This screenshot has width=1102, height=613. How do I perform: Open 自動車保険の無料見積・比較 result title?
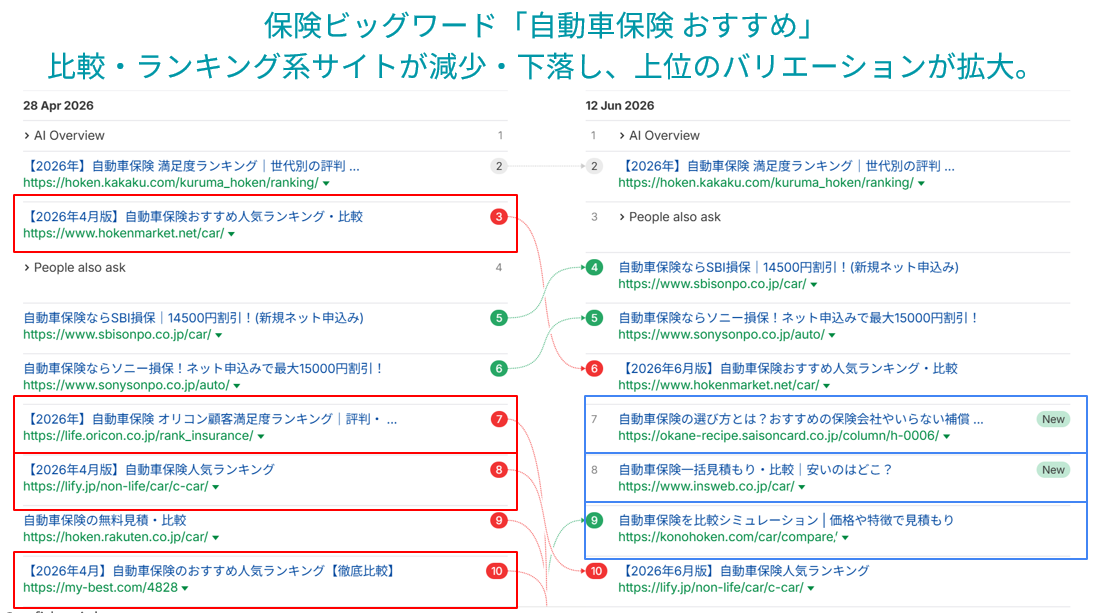(105, 520)
